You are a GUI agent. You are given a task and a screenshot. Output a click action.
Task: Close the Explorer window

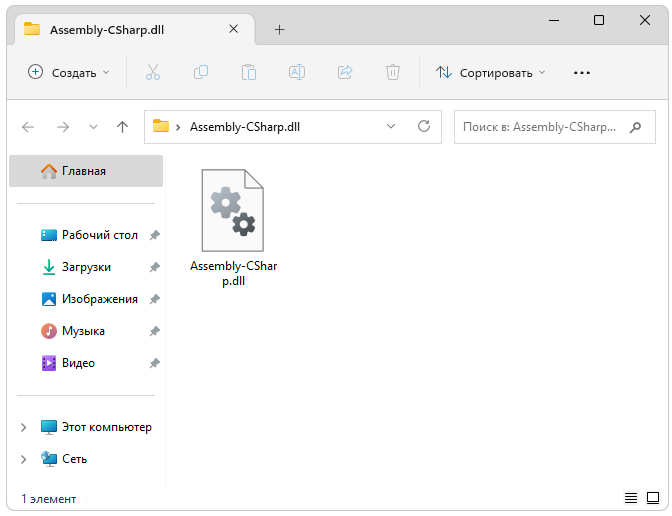click(645, 20)
